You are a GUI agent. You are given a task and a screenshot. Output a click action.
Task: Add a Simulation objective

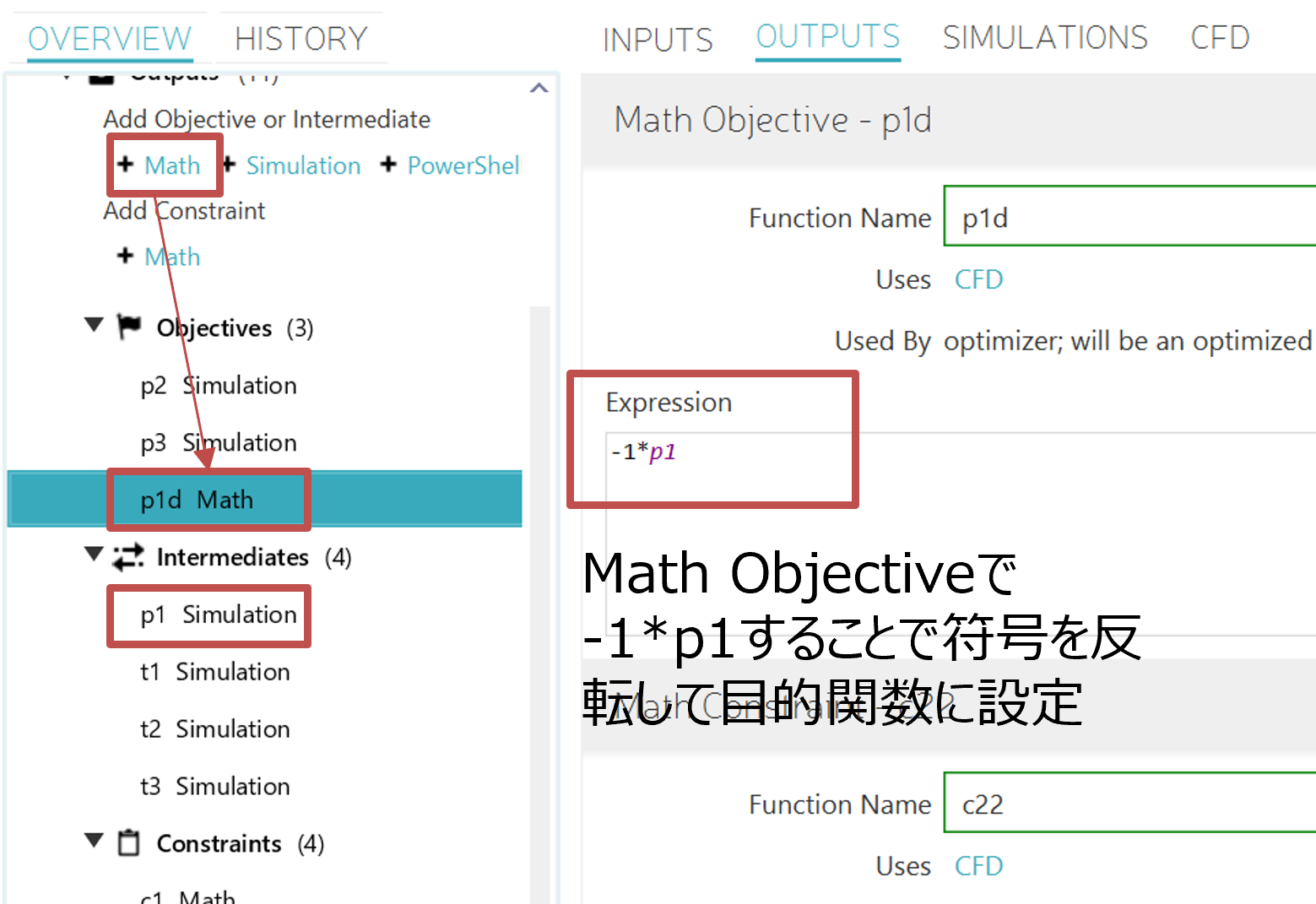tap(303, 165)
